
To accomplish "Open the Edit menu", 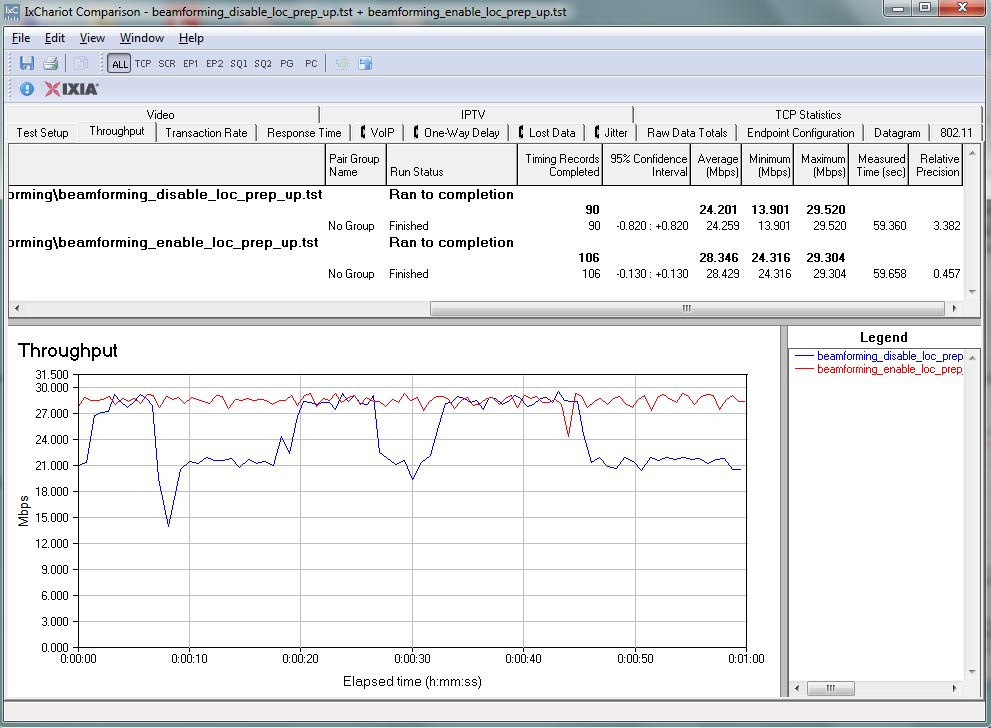I will (x=54, y=38).
